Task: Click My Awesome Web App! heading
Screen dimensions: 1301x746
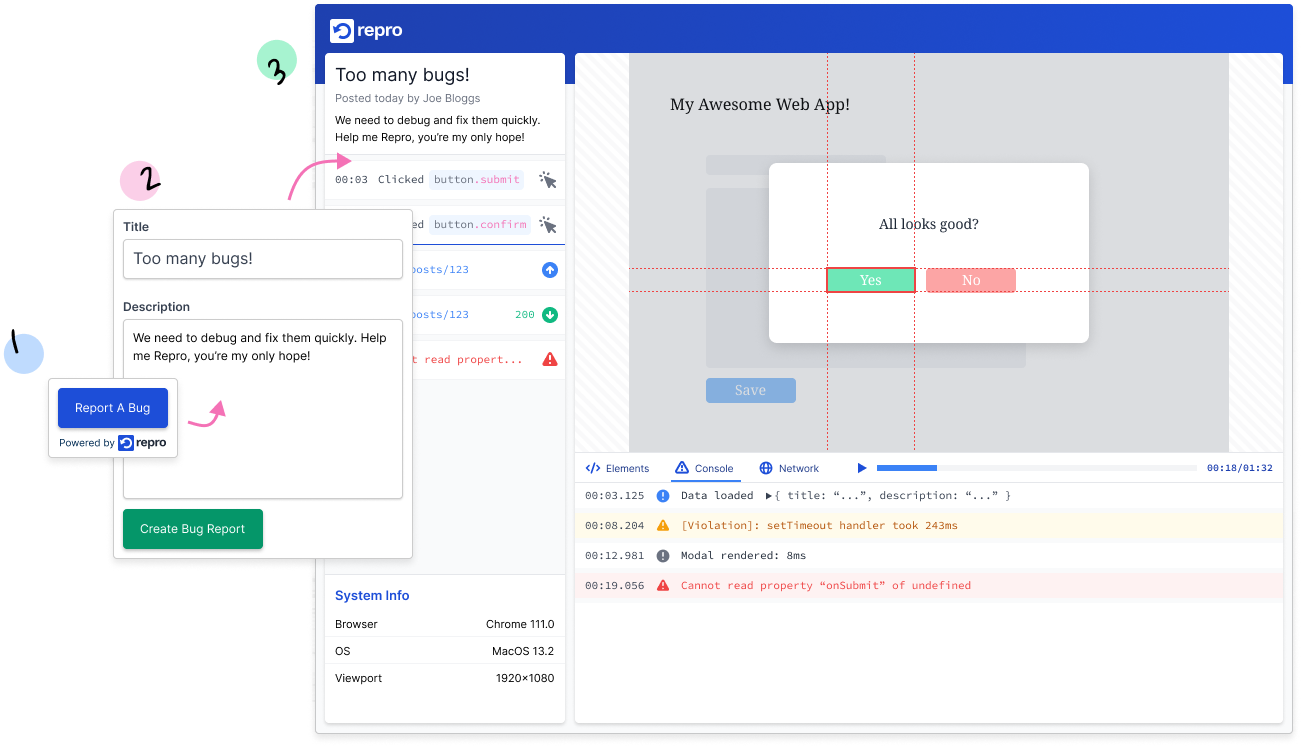Action: click(x=760, y=104)
